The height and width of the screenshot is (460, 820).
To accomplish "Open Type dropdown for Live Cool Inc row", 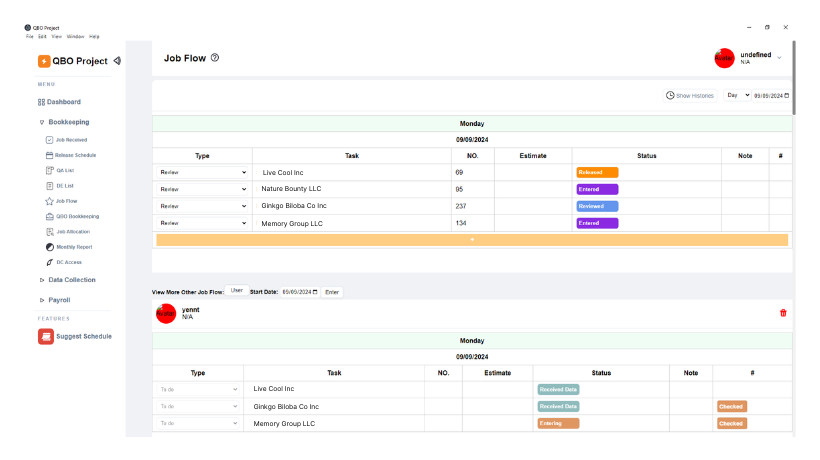I will click(202, 172).
